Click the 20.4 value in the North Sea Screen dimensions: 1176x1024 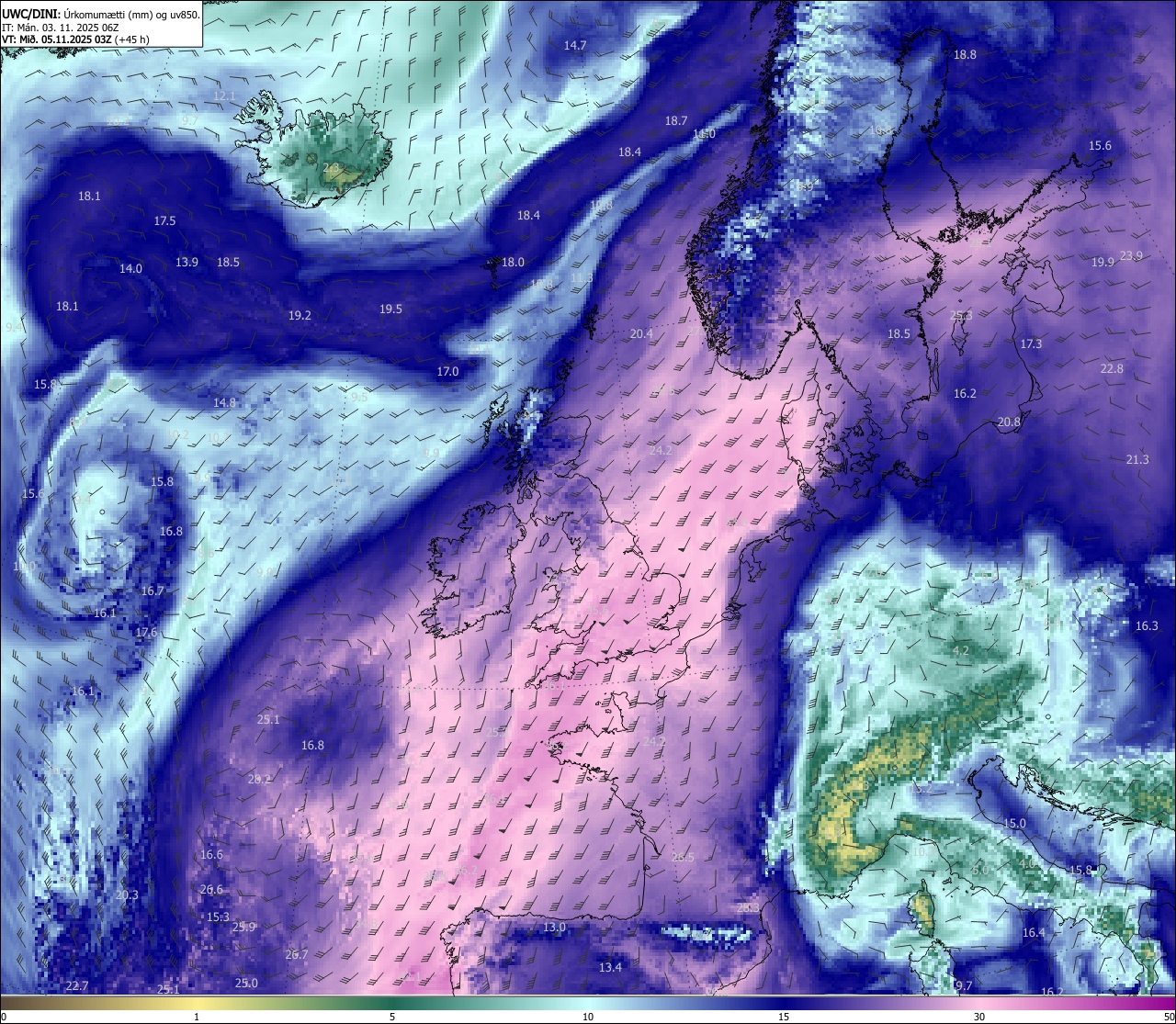(641, 333)
